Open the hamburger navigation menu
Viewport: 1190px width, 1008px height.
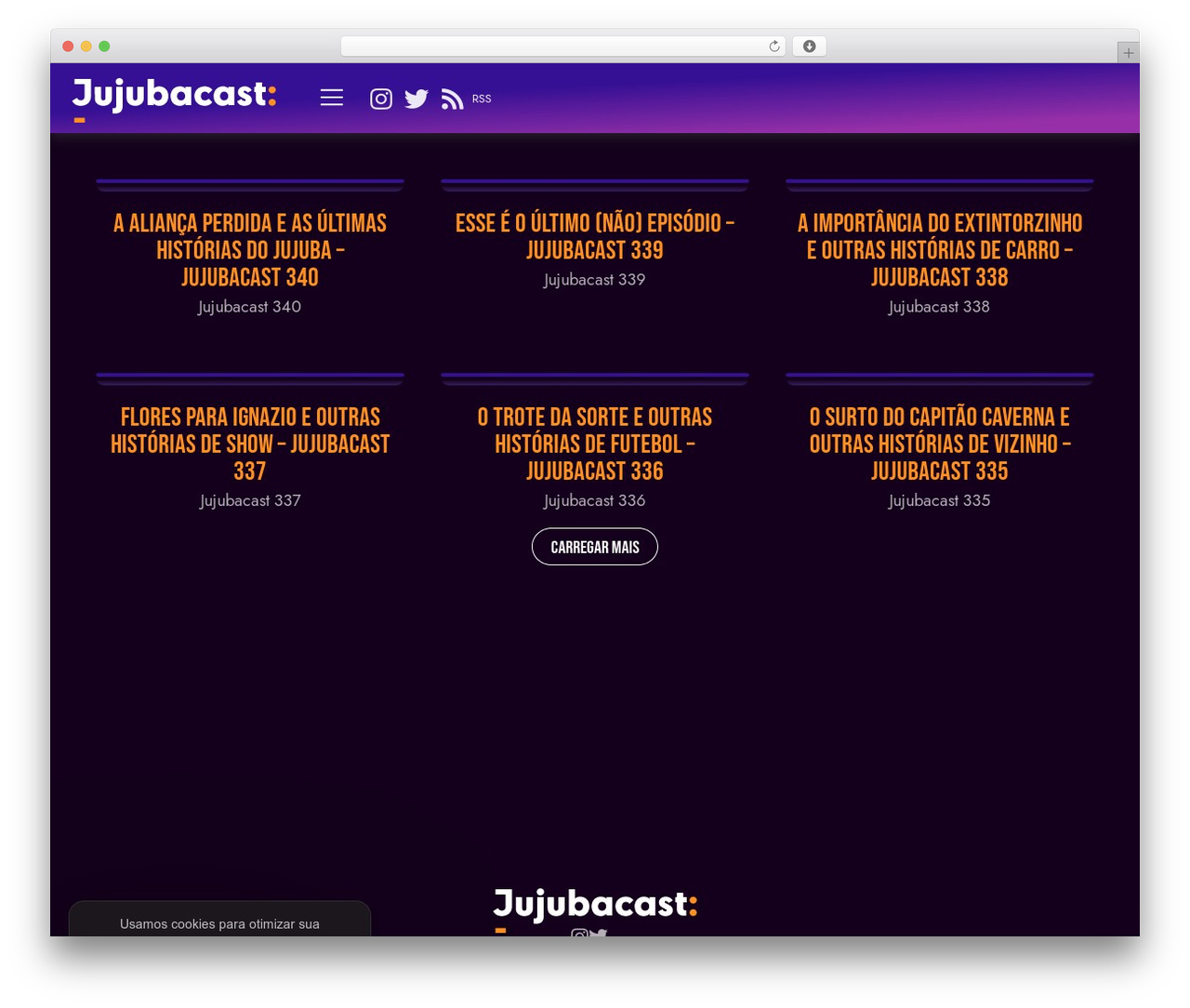(332, 98)
